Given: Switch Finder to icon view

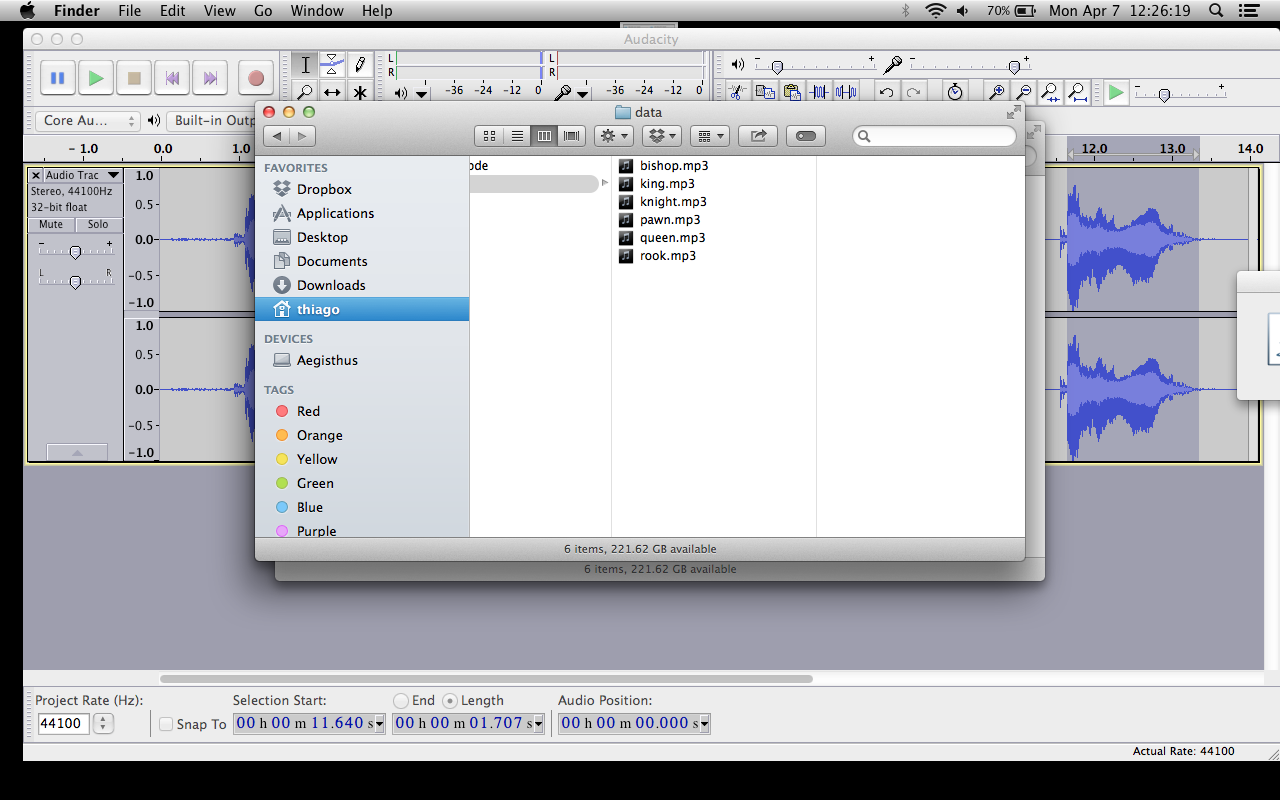Looking at the screenshot, I should [x=489, y=135].
